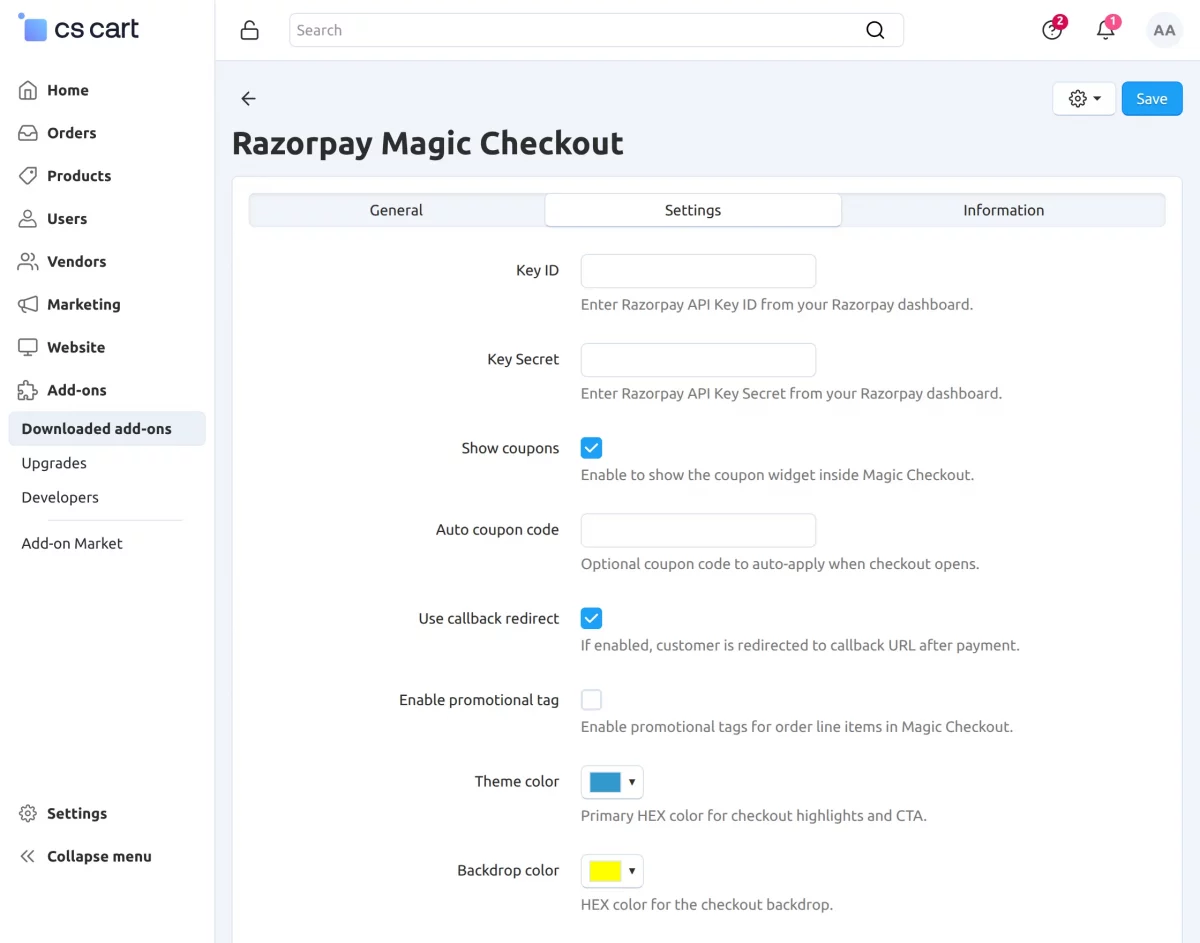The image size is (1200, 943).
Task: Click the Users label in sidebar
Action: click(67, 219)
